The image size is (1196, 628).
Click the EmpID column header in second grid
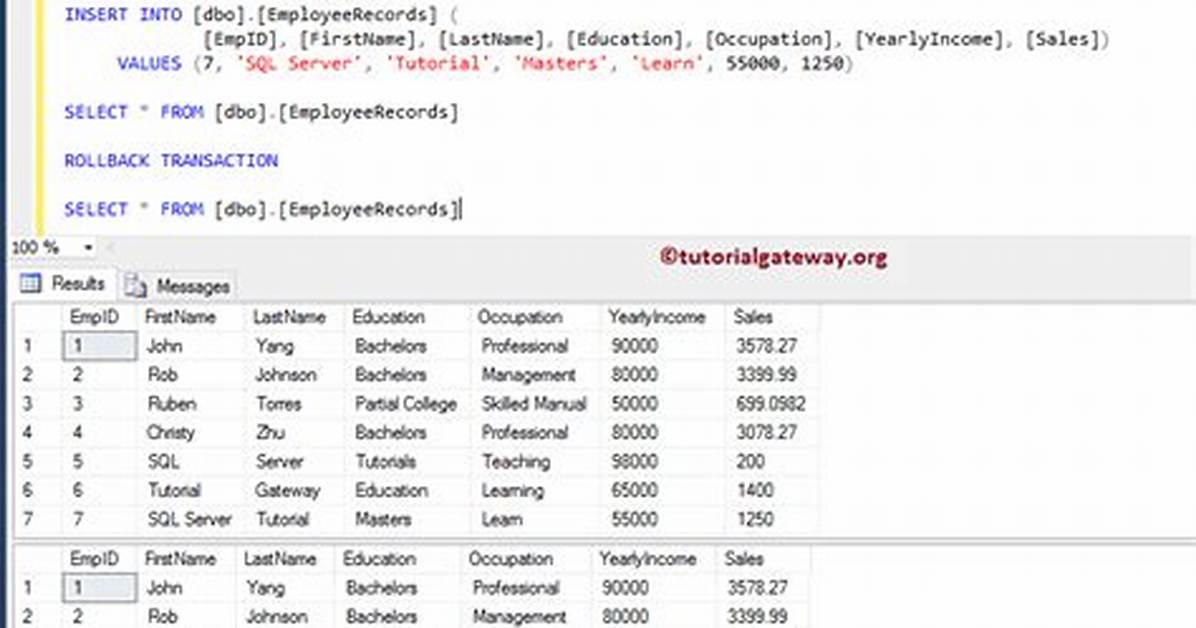(x=95, y=559)
